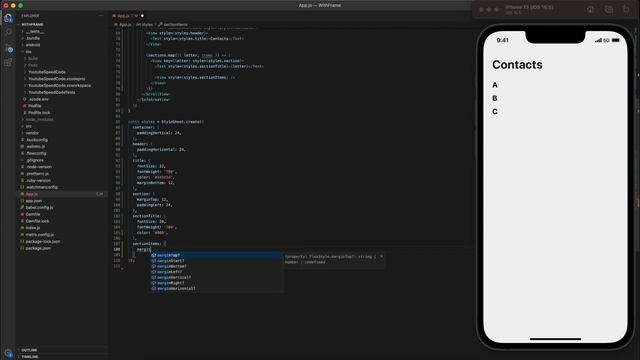Viewport: 640px width, 360px height.
Task: Open the Accounts icon at sidebar bottom
Action: pos(9,353)
